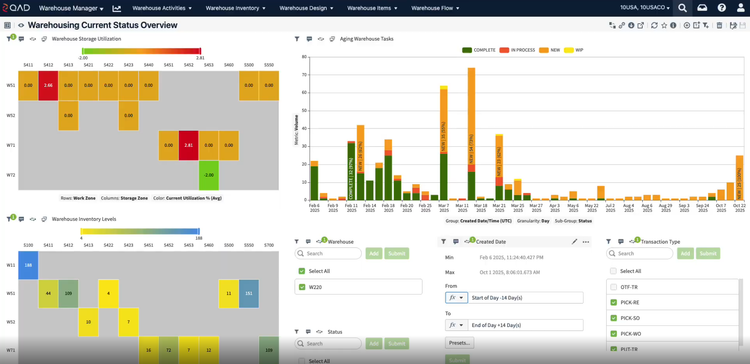The image size is (750, 364).
Task: Open the global search magnifier icon
Action: (x=683, y=8)
